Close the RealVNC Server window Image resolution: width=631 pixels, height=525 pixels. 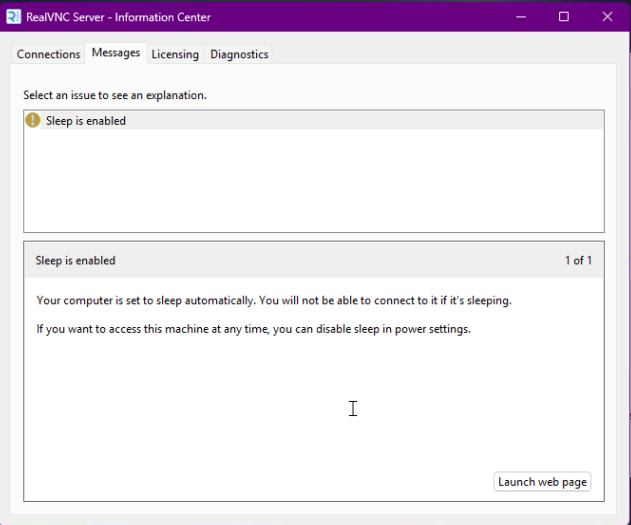pyautogui.click(x=607, y=17)
